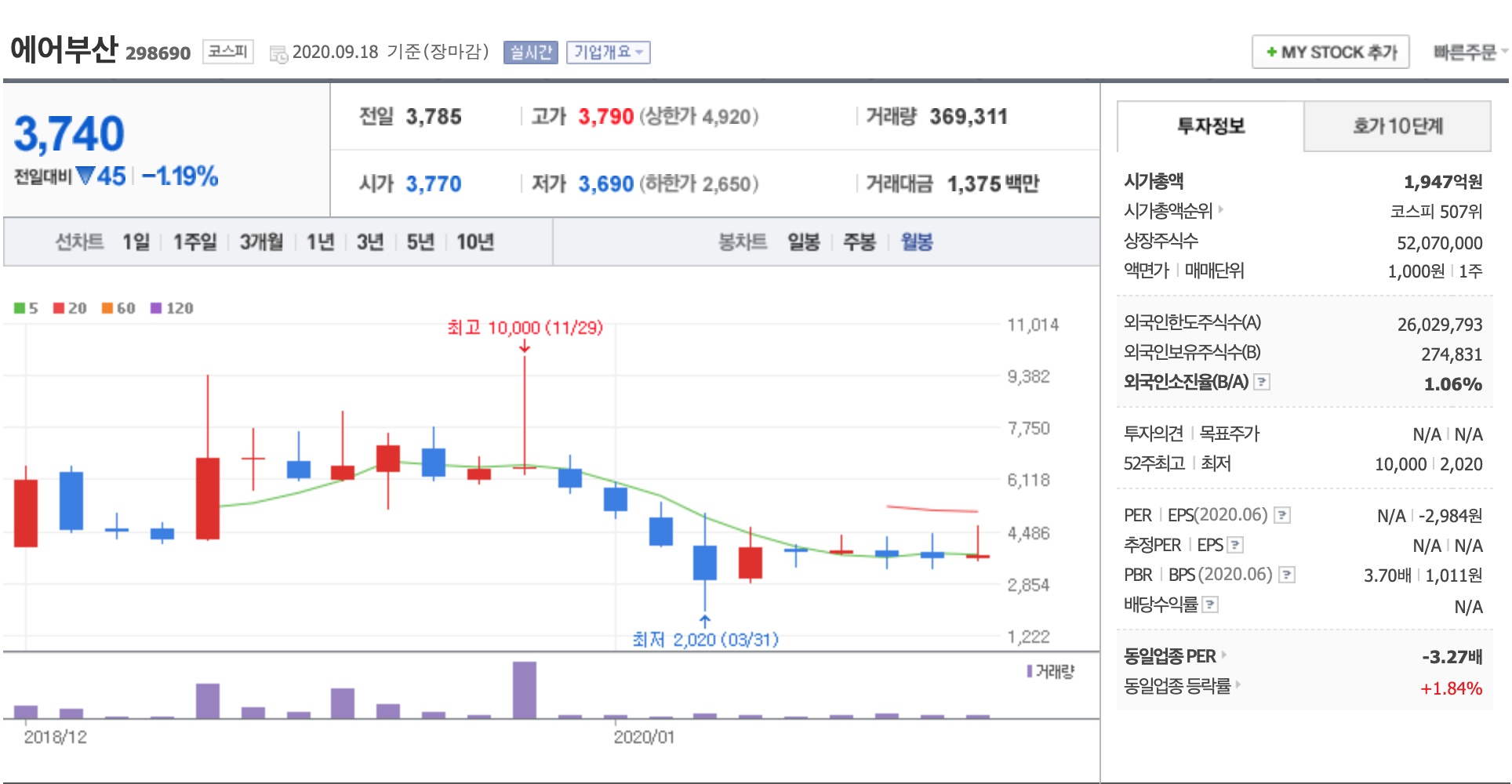Screen dimensions: 1512x784
Task: Click the MY STOCK 추가 button
Action: click(1331, 53)
